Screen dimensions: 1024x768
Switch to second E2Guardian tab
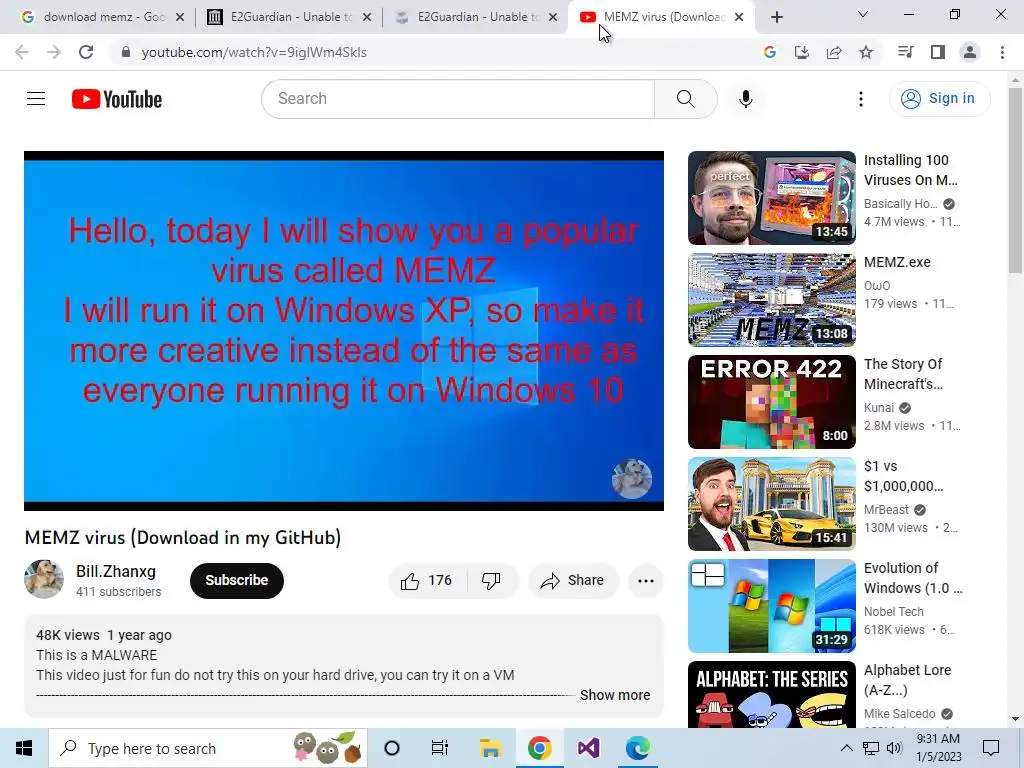[475, 17]
